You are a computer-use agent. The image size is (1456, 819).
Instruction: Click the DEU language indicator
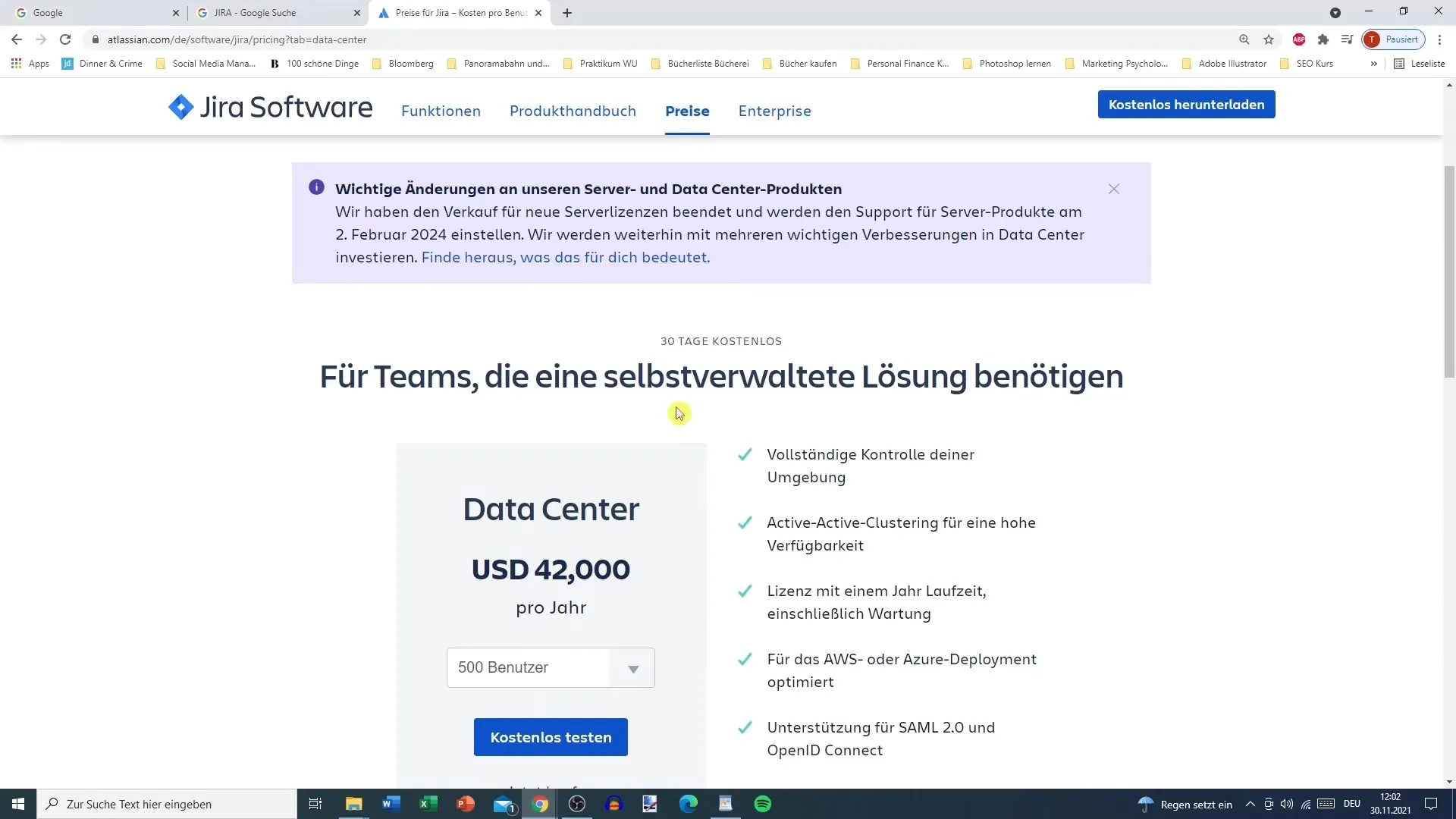pos(1352,804)
